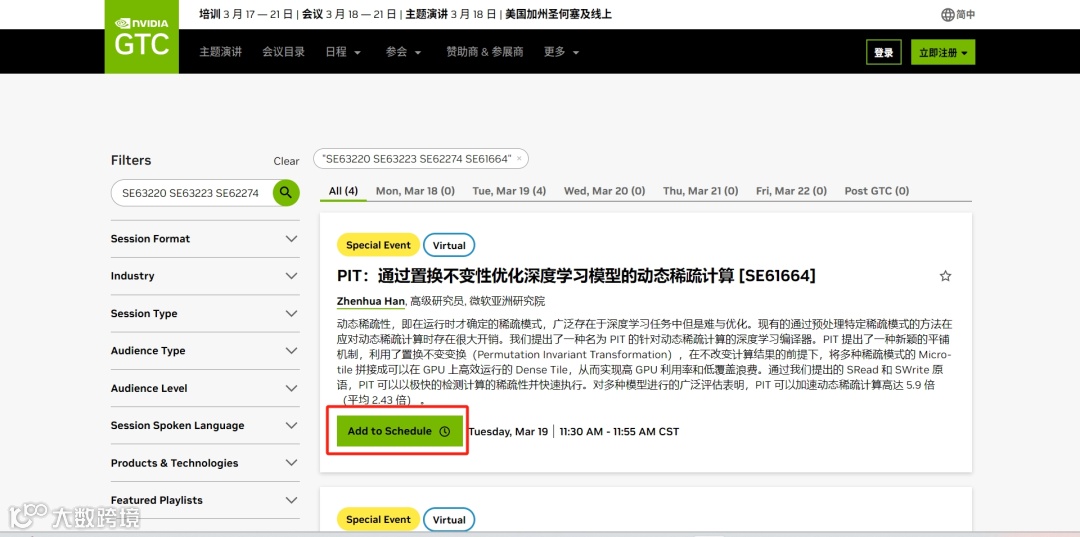Open the PIT session title SE61664
1080x537 pixels.
(x=577, y=276)
